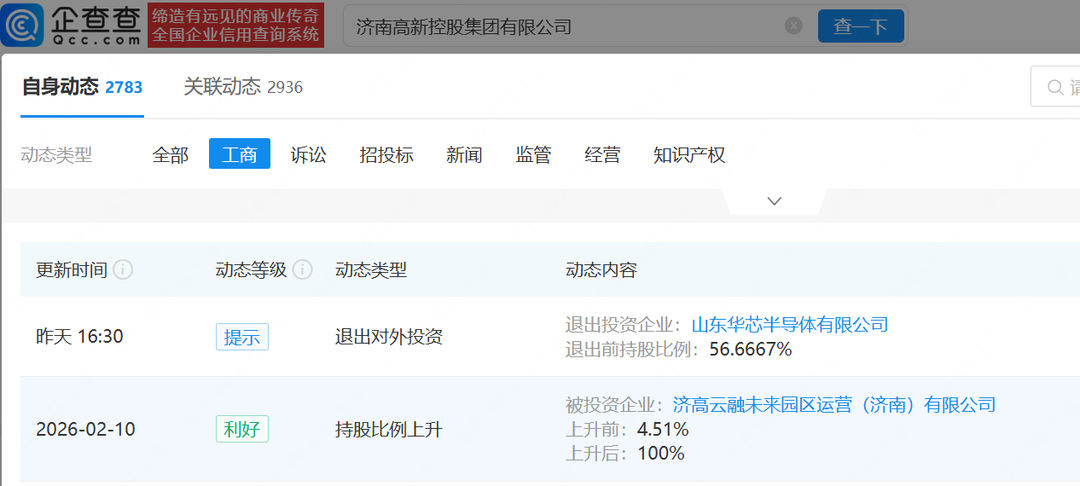Click the Qcc.com logo icon

click(22, 26)
